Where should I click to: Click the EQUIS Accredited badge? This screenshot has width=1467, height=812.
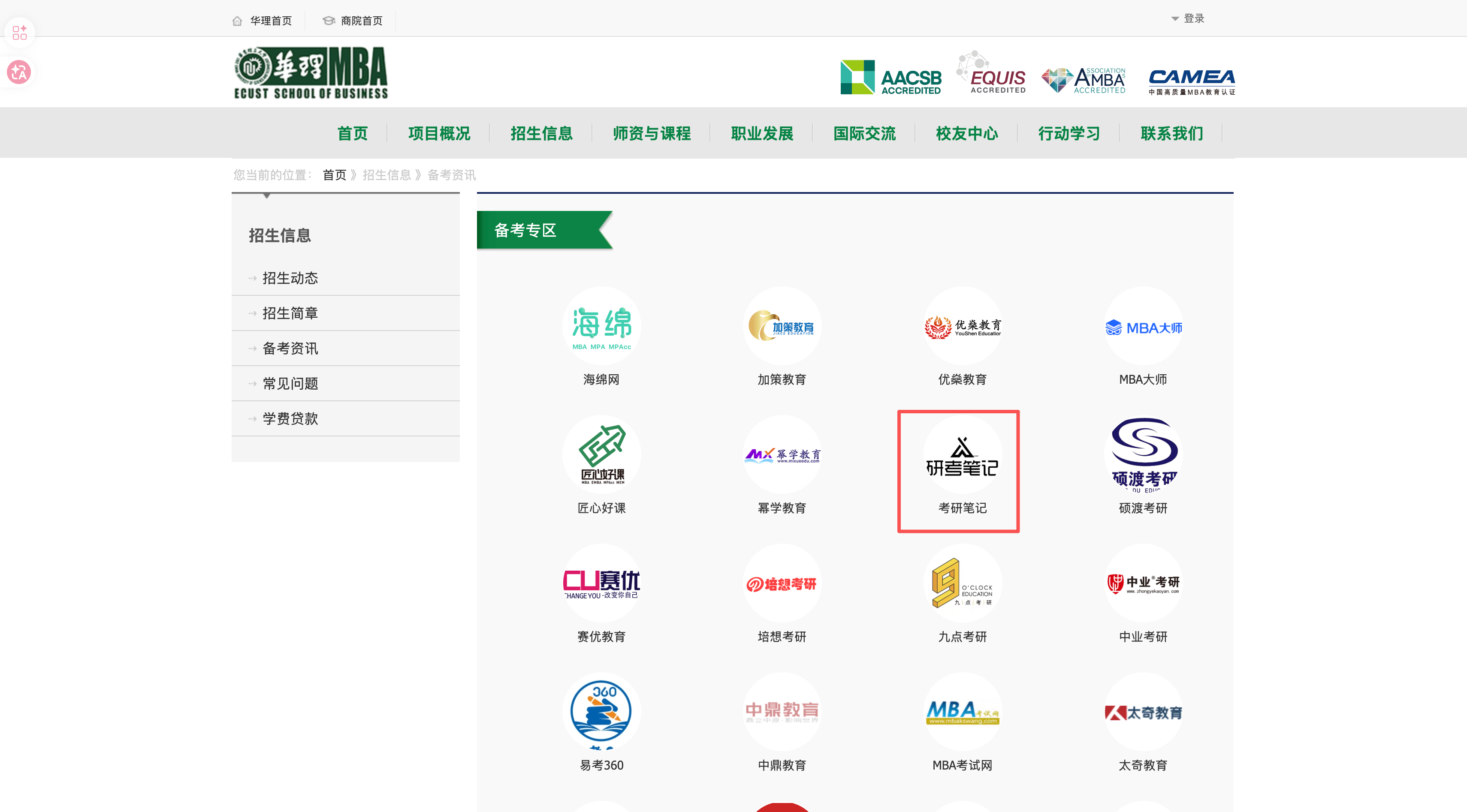pyautogui.click(x=991, y=72)
